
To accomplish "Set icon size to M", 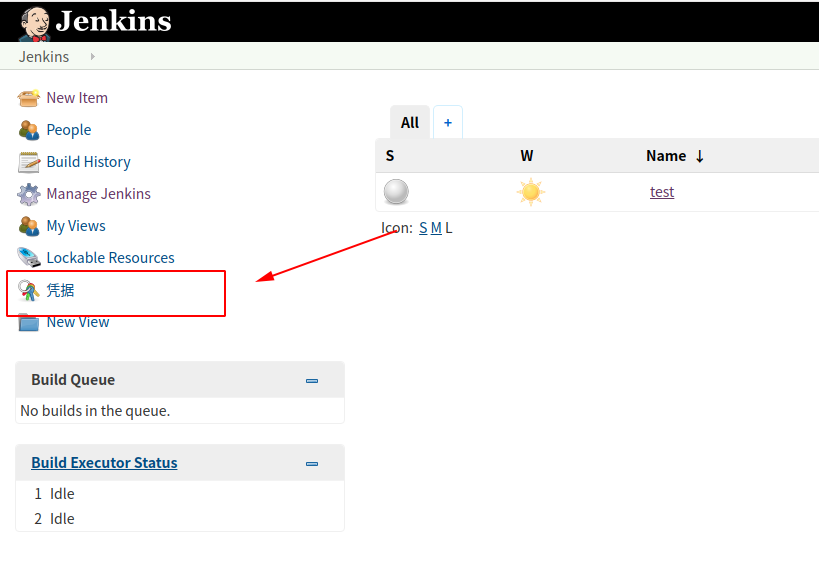I will pyautogui.click(x=436, y=228).
